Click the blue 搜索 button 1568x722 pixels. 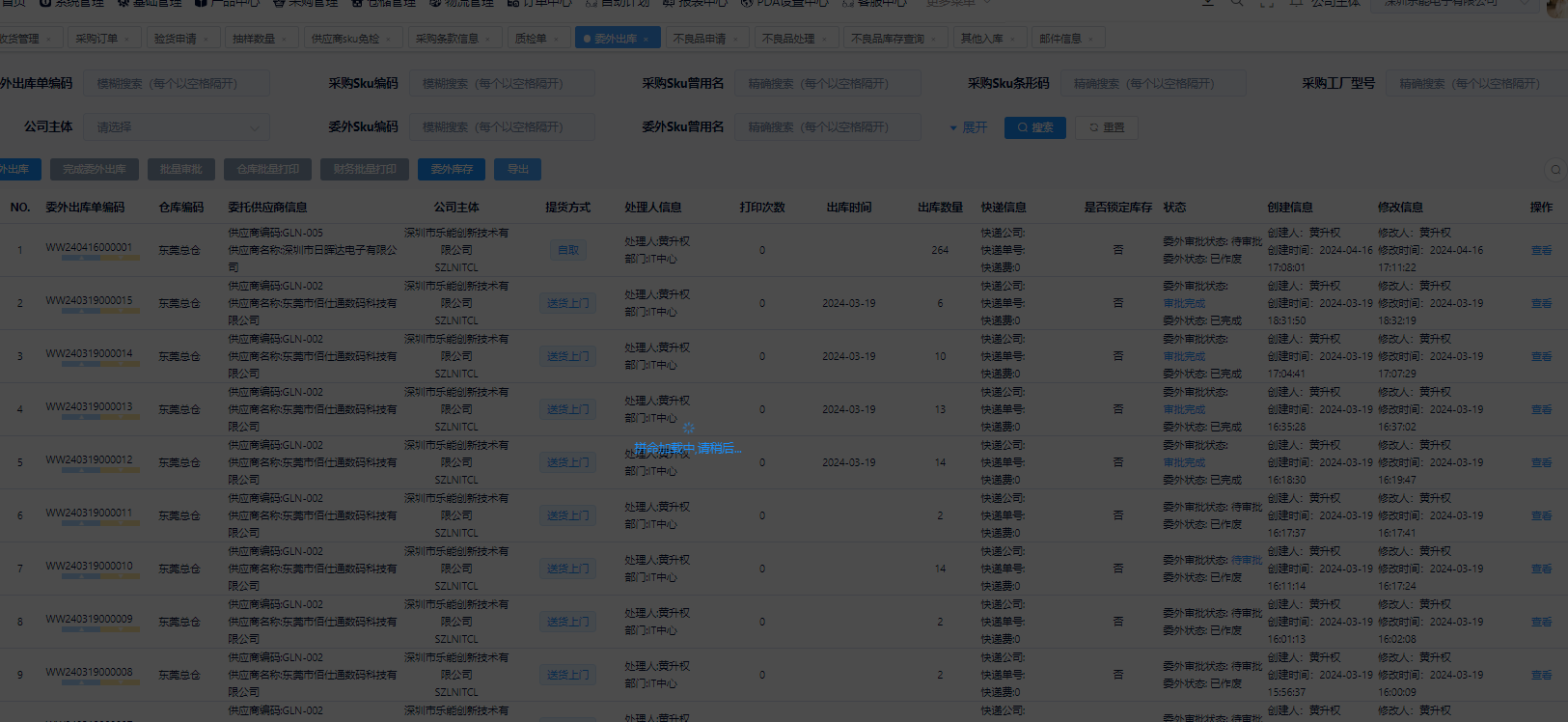pyautogui.click(x=1034, y=127)
